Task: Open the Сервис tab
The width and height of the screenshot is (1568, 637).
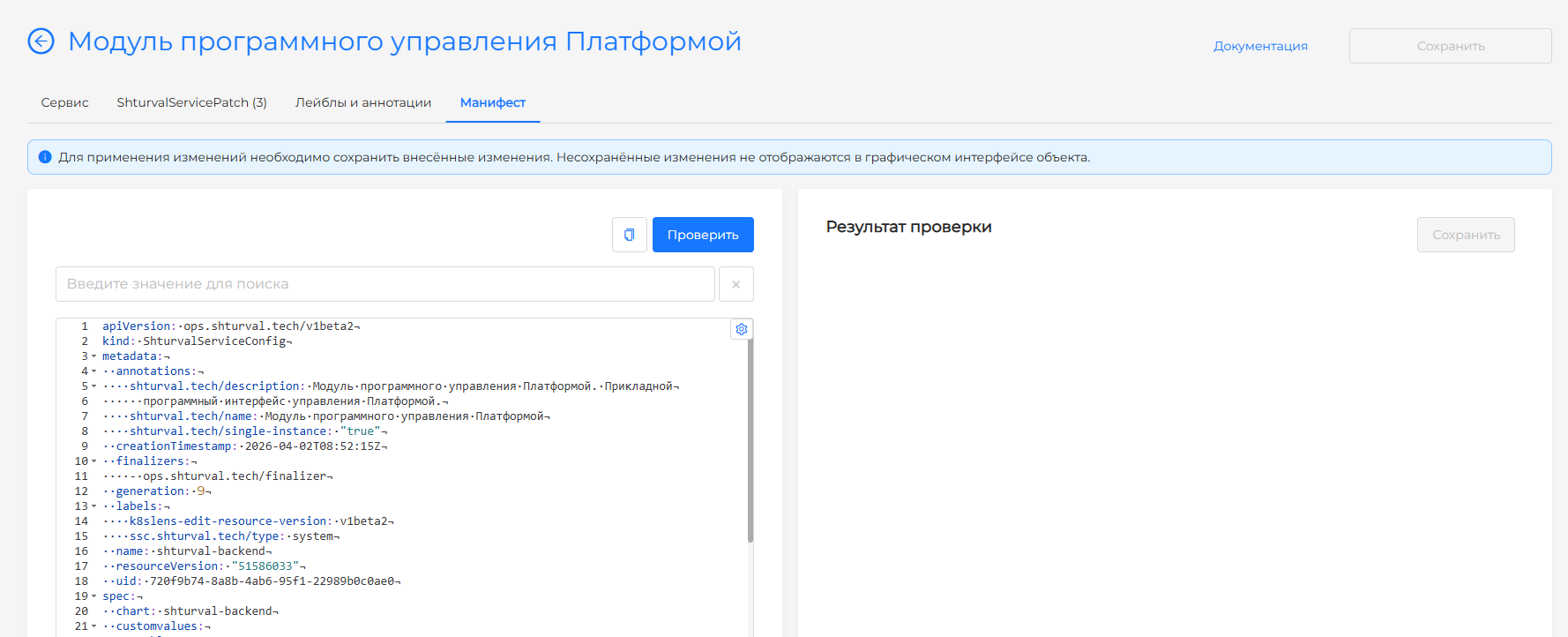Action: click(65, 102)
